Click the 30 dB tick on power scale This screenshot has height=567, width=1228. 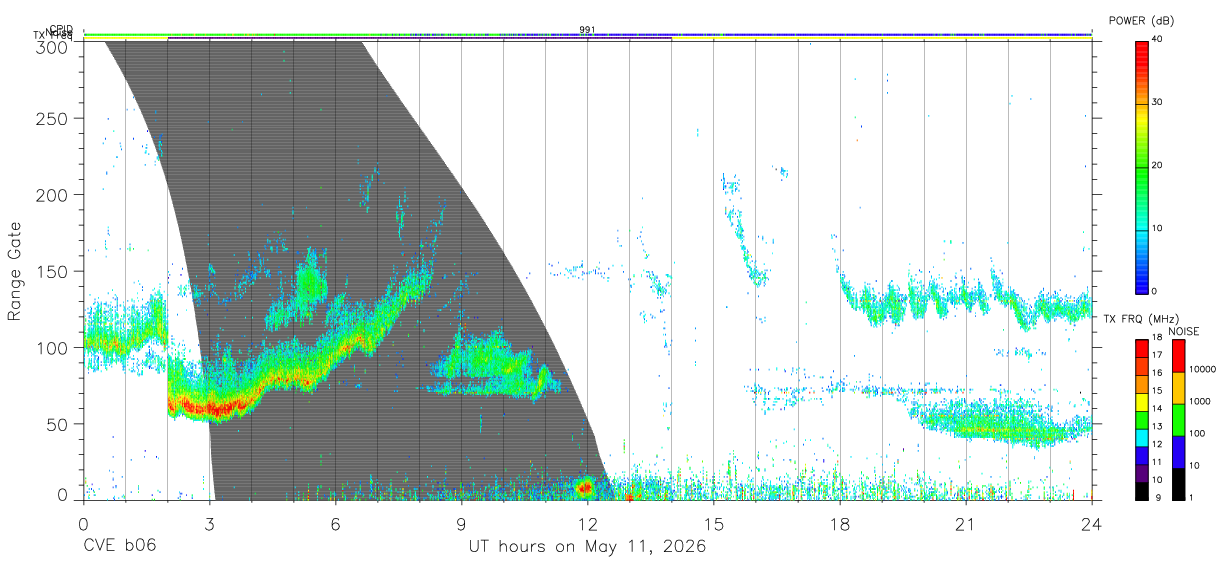click(1157, 102)
